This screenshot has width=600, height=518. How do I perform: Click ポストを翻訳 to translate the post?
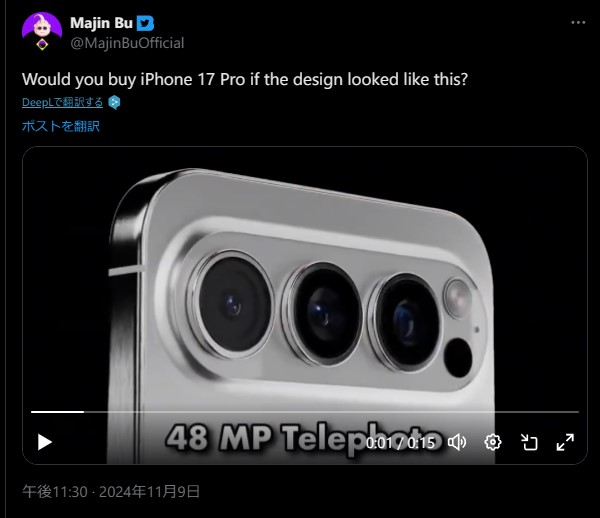(61, 126)
